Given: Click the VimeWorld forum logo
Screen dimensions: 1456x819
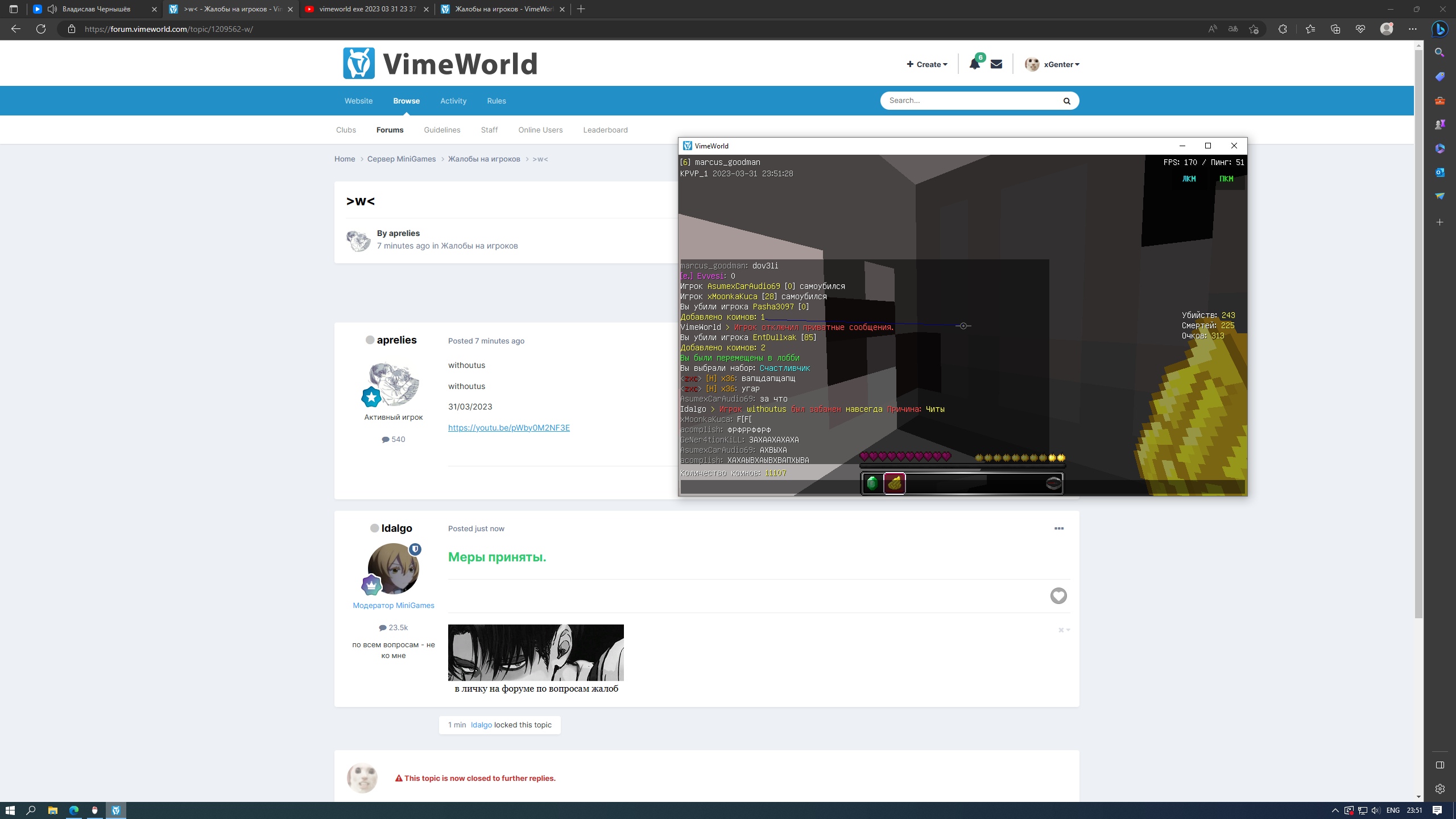Looking at the screenshot, I should [440, 63].
